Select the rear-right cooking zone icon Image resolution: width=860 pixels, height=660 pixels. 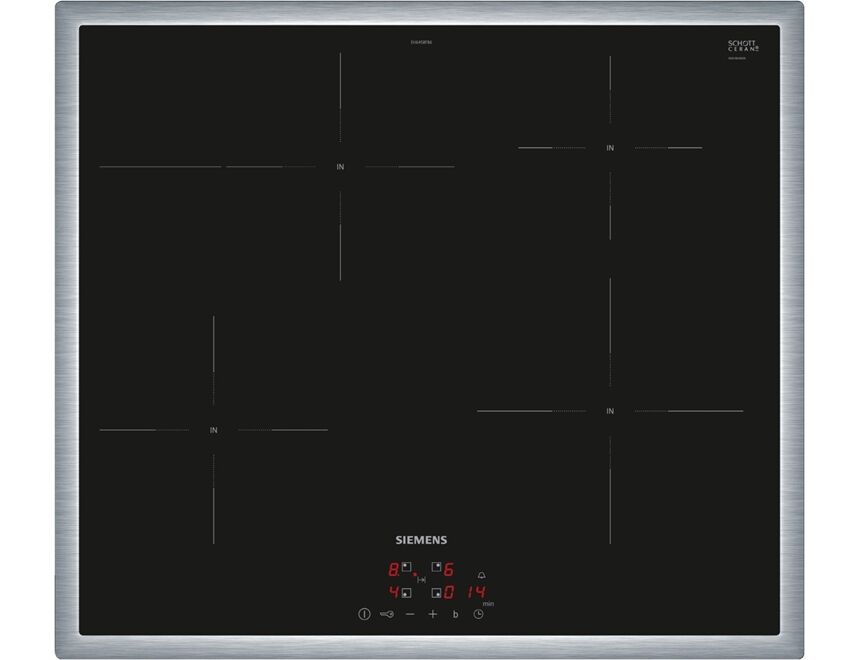click(436, 567)
